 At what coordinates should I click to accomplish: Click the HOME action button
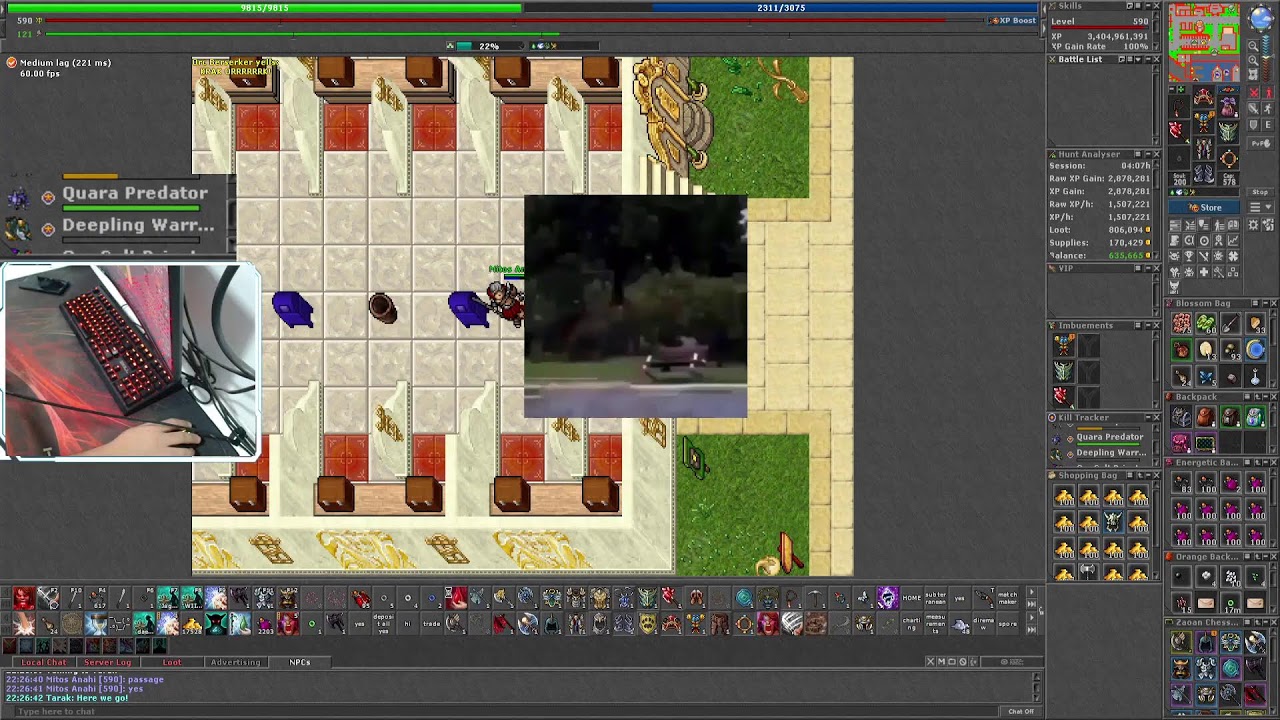point(911,598)
